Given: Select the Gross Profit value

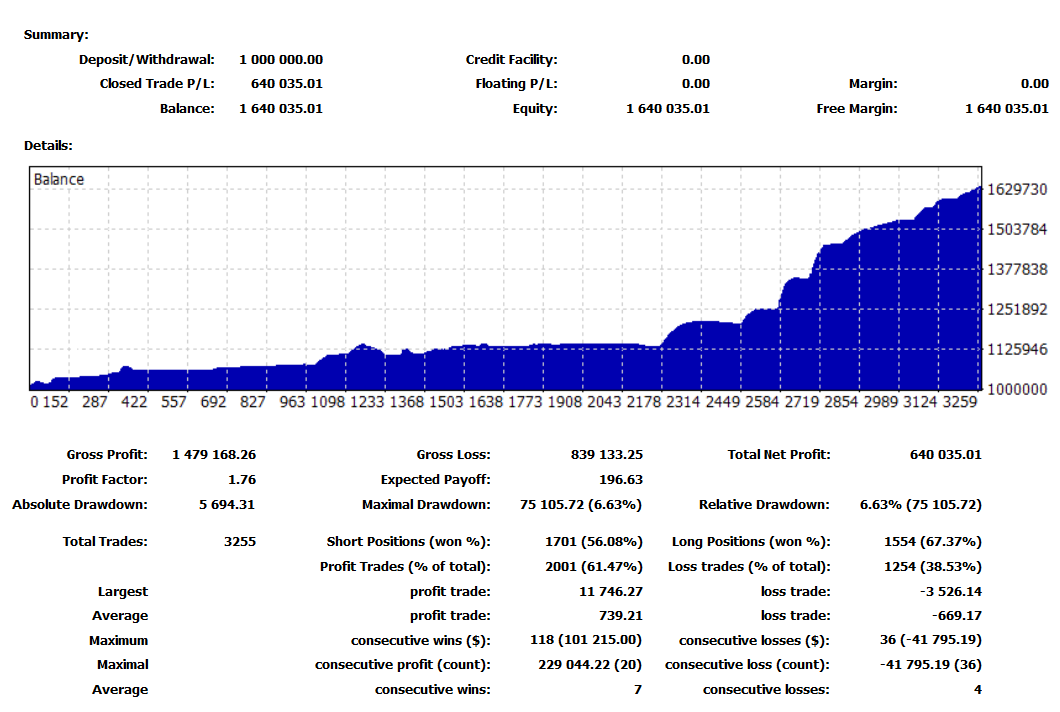Looking at the screenshot, I should 214,455.
